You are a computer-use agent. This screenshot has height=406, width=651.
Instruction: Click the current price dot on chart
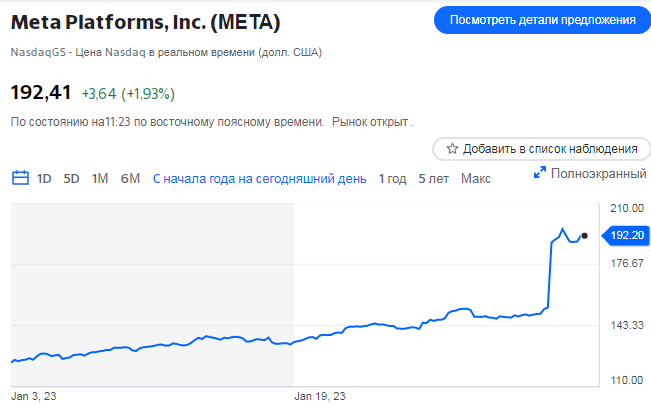point(585,236)
